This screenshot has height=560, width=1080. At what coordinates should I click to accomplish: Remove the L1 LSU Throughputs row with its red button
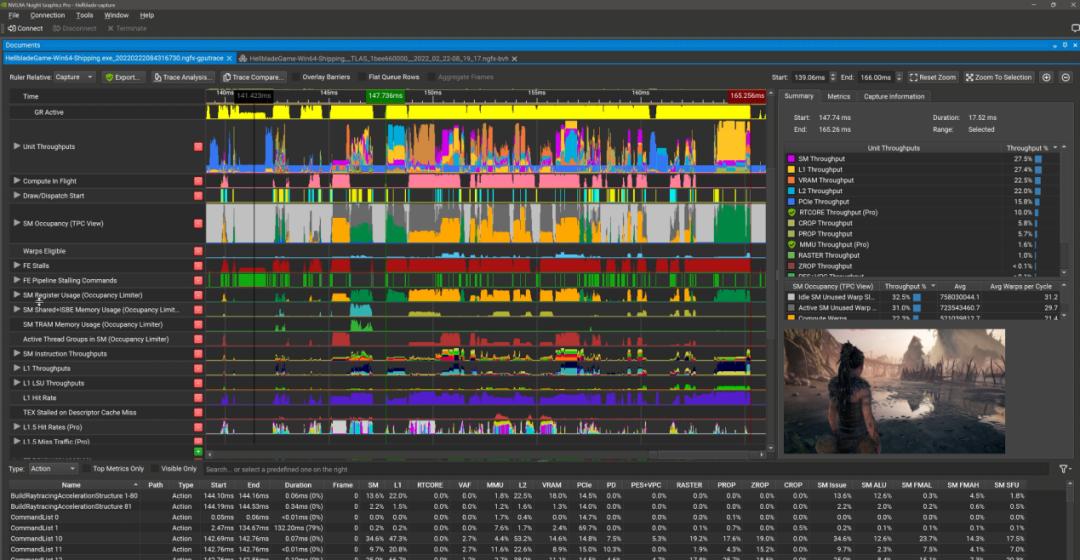pos(198,383)
